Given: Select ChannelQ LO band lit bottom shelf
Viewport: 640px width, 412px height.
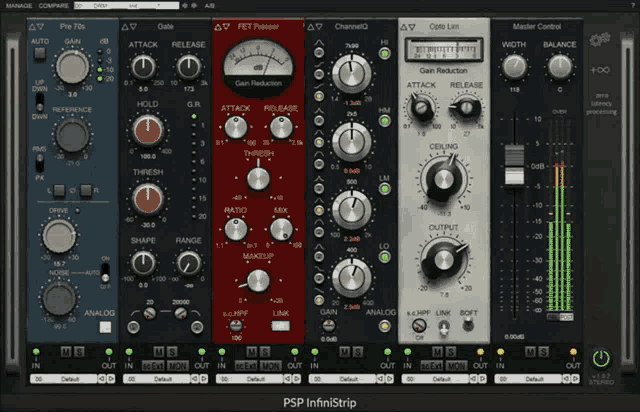Looking at the screenshot, I should [x=319, y=300].
